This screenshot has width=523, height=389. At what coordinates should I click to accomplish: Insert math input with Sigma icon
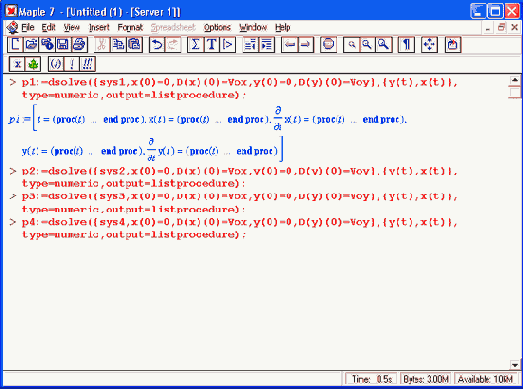(x=195, y=44)
